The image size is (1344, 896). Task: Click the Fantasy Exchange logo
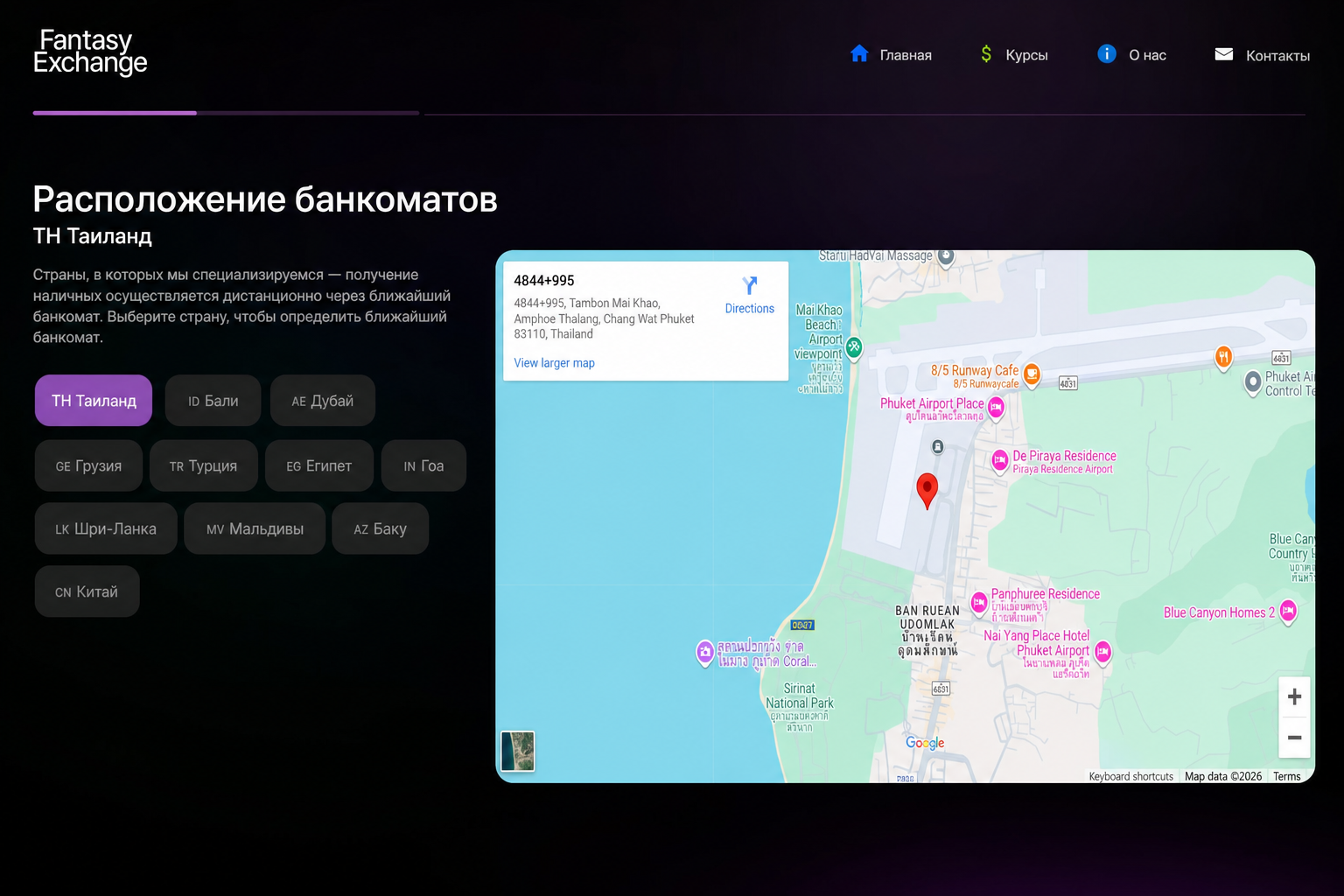click(x=90, y=52)
